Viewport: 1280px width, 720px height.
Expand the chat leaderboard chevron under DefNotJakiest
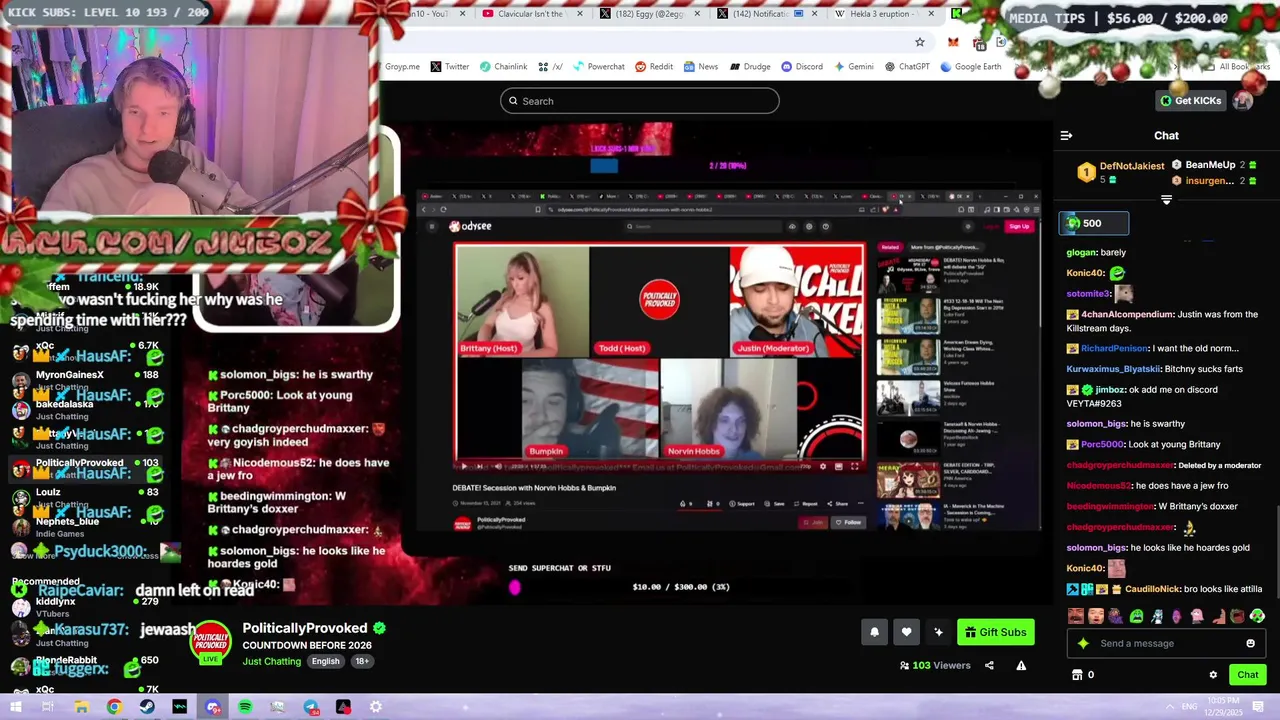coord(1166,200)
